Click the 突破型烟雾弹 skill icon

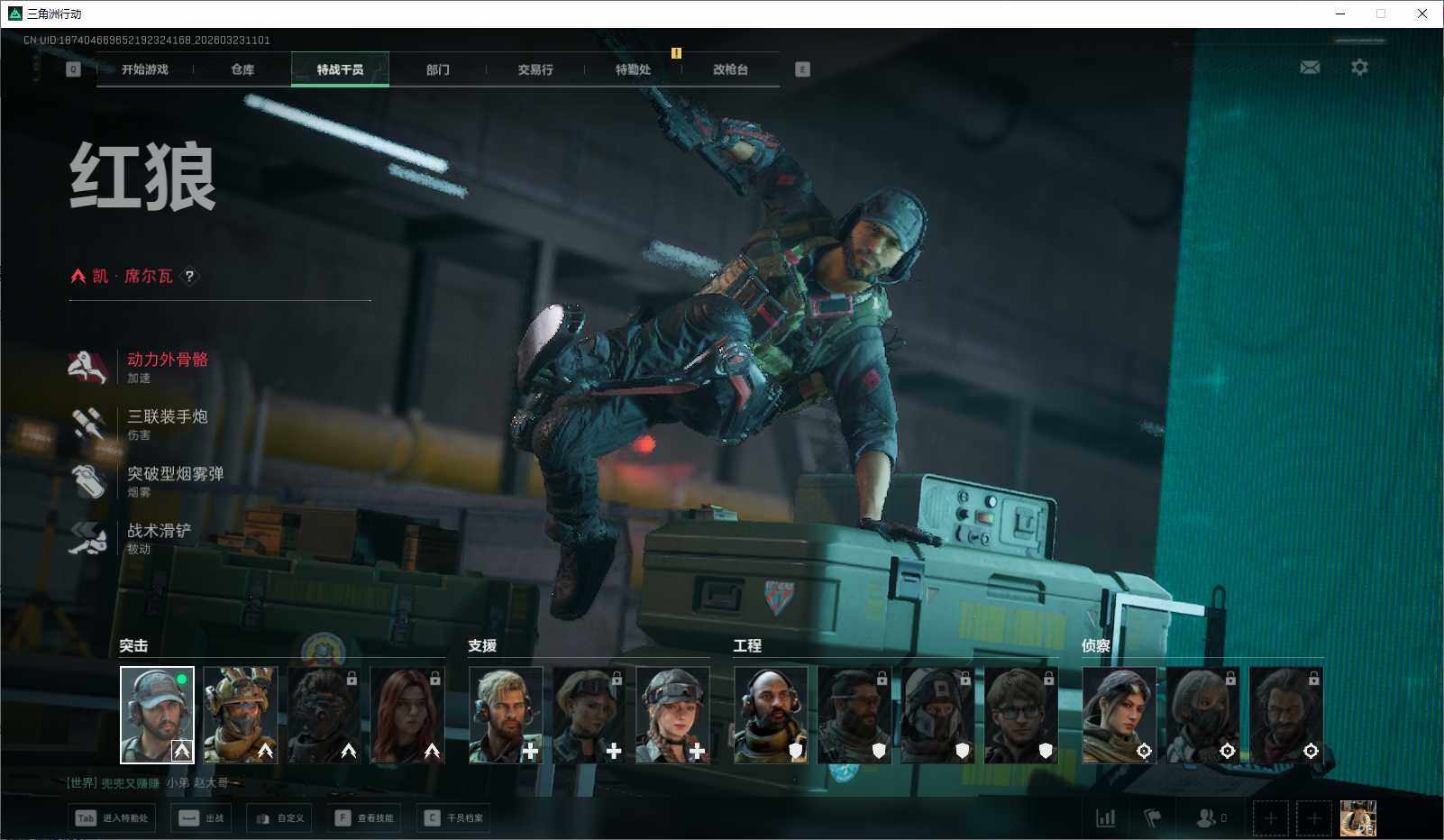tap(87, 480)
